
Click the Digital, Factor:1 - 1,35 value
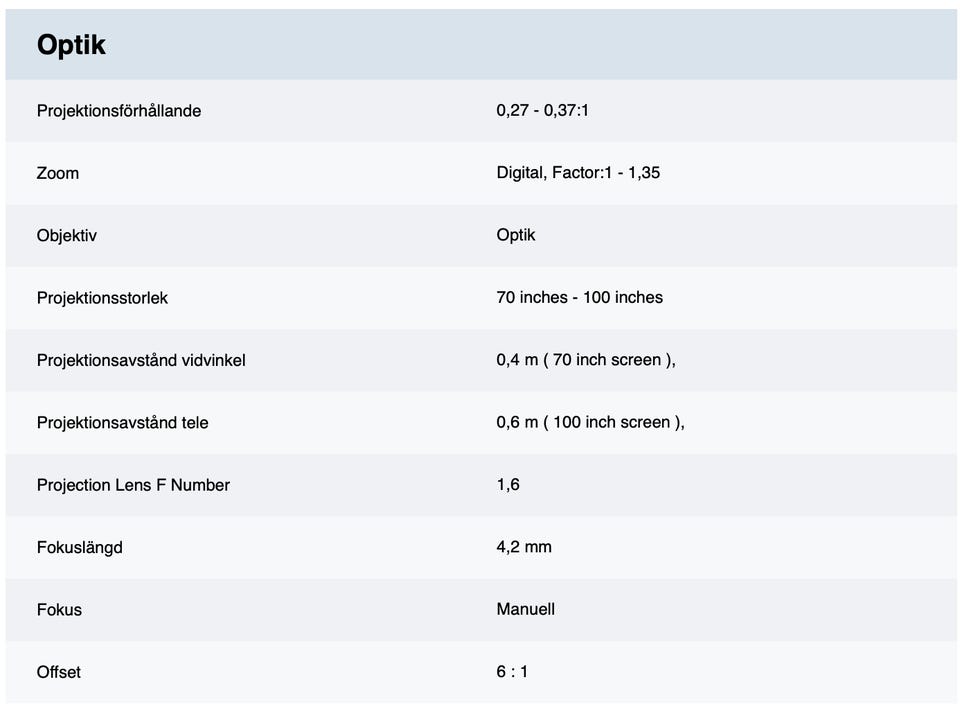pyautogui.click(x=578, y=172)
